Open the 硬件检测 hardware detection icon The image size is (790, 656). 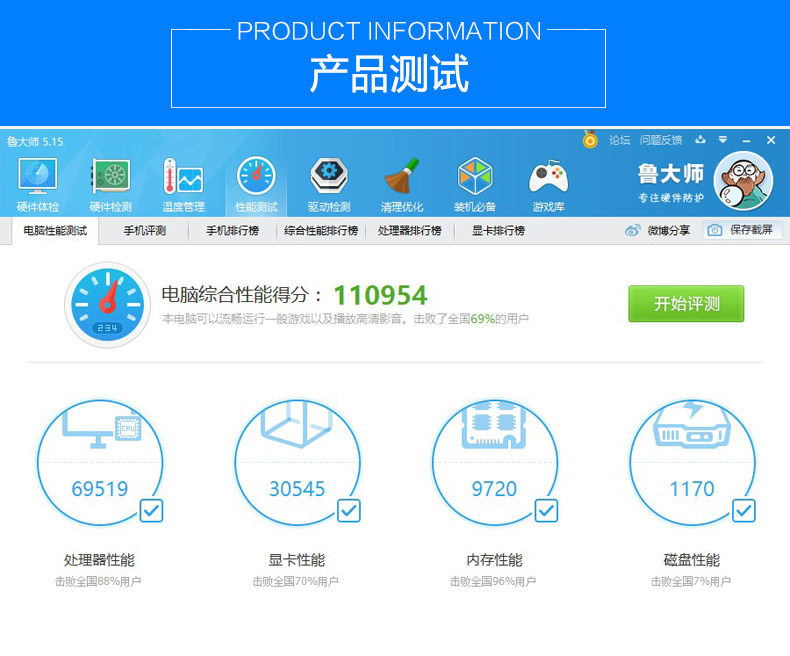(x=110, y=176)
